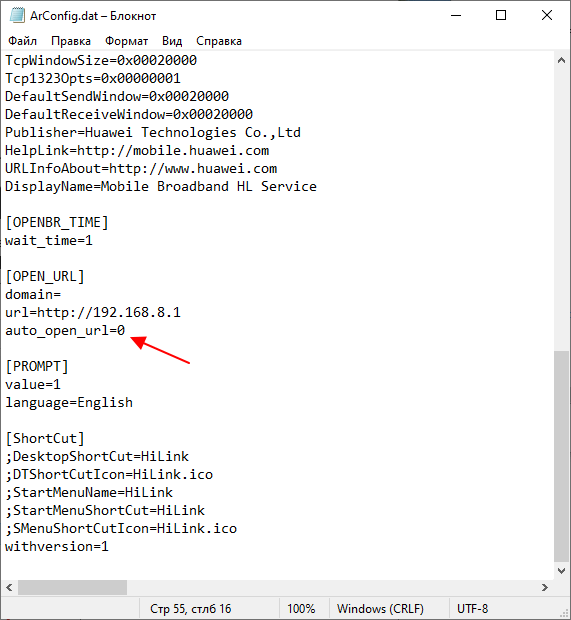
Task: Click the vertical scrollbar thumb
Action: pos(561,456)
